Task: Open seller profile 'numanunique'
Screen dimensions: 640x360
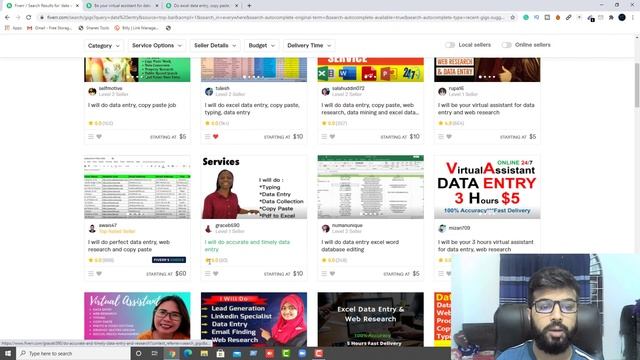Action: pos(347,225)
